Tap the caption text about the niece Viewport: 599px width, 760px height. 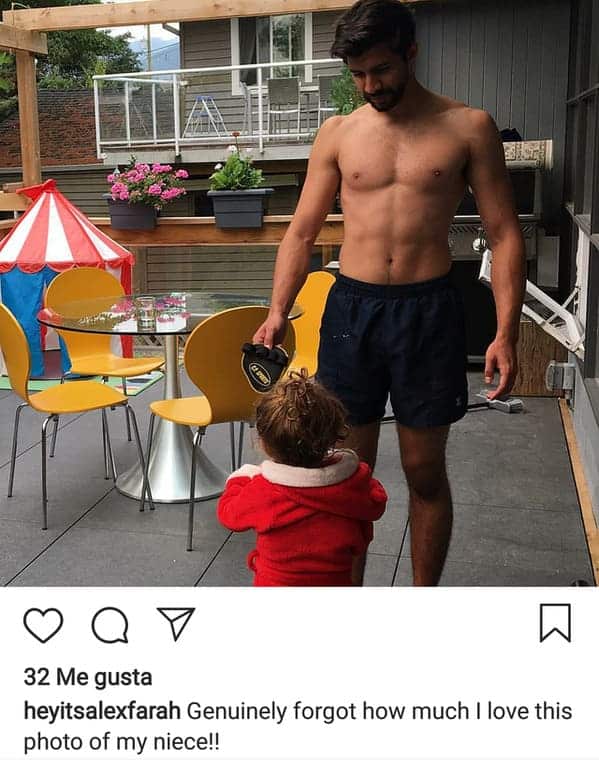click(x=298, y=727)
